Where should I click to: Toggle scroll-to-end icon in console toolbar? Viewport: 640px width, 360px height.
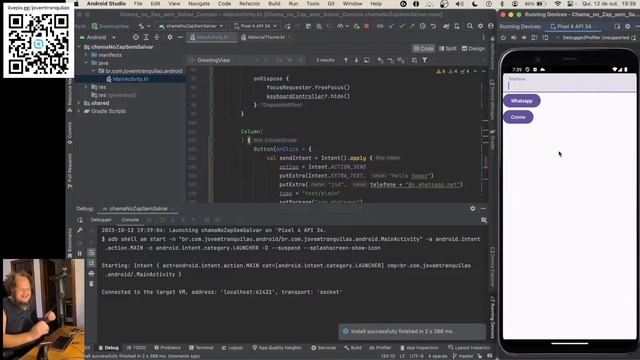91,263
